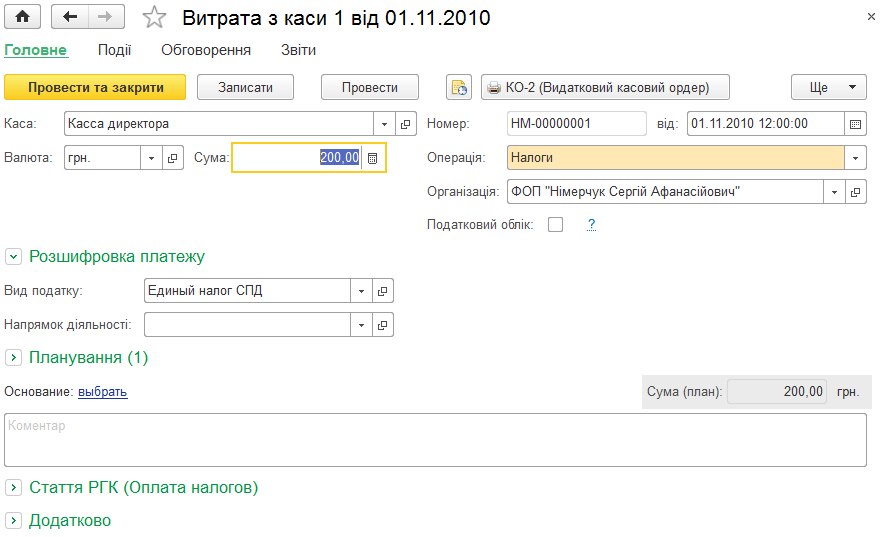Click the Каса field text Касса директора
The image size is (881, 537).
(x=219, y=124)
